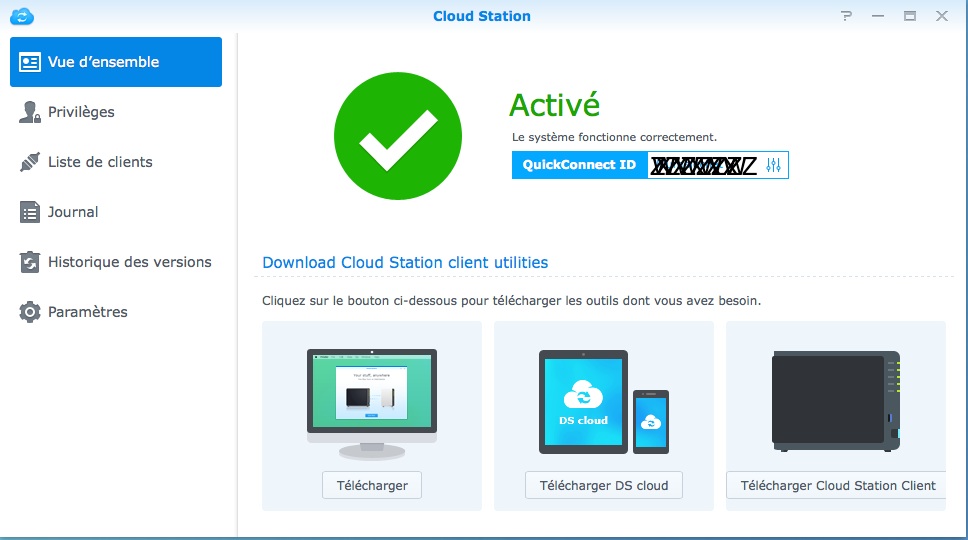Click the 'Activé' status text
968x540 pixels.
click(x=554, y=105)
